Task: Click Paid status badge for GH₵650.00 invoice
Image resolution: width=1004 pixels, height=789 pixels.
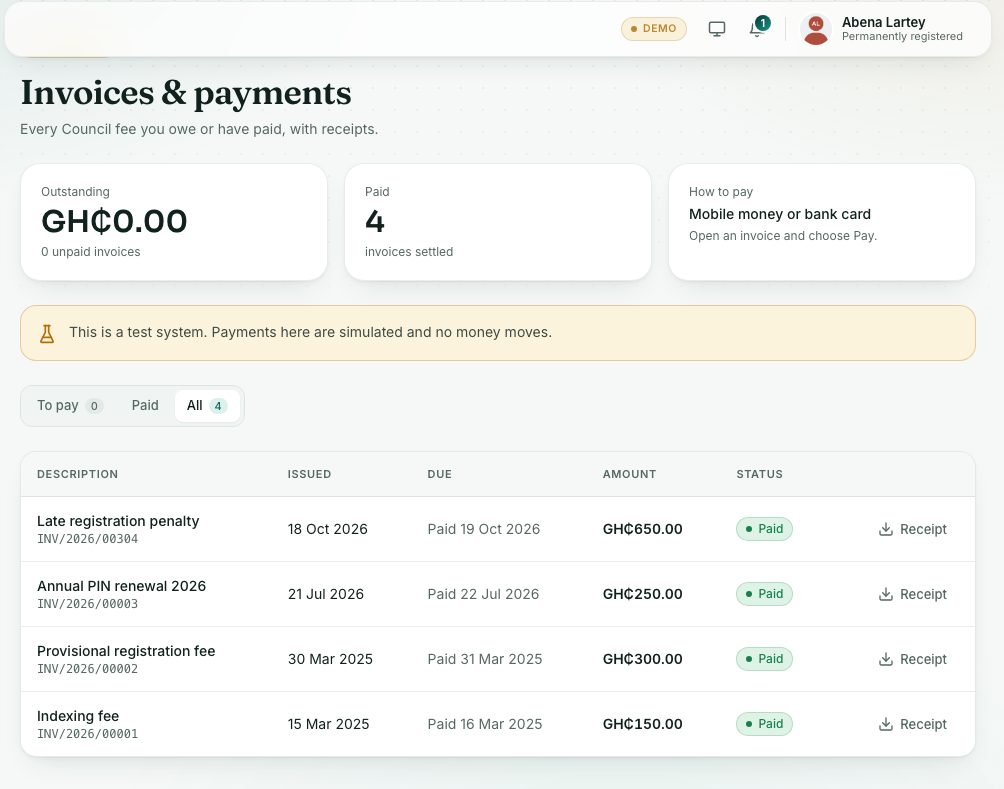Action: tap(765, 529)
